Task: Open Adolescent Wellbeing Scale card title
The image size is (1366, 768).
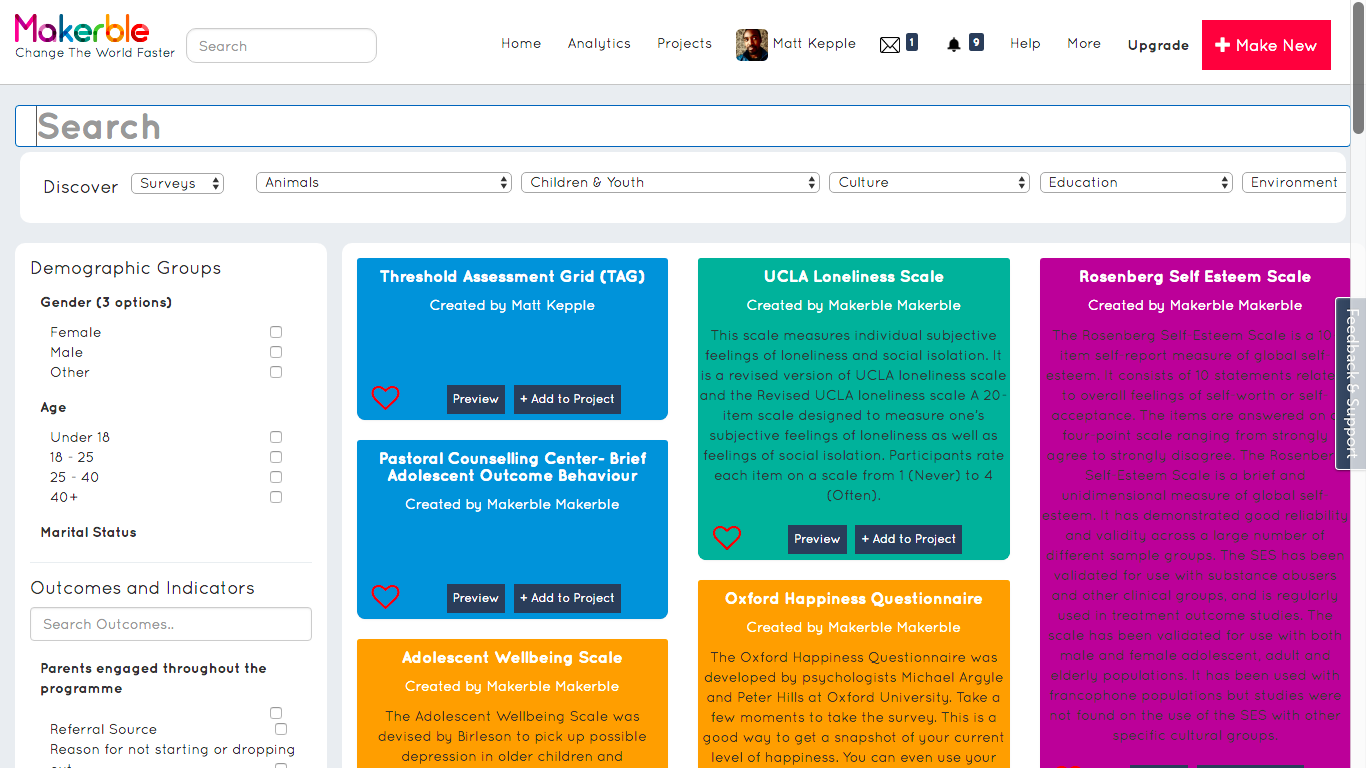Action: coord(512,657)
